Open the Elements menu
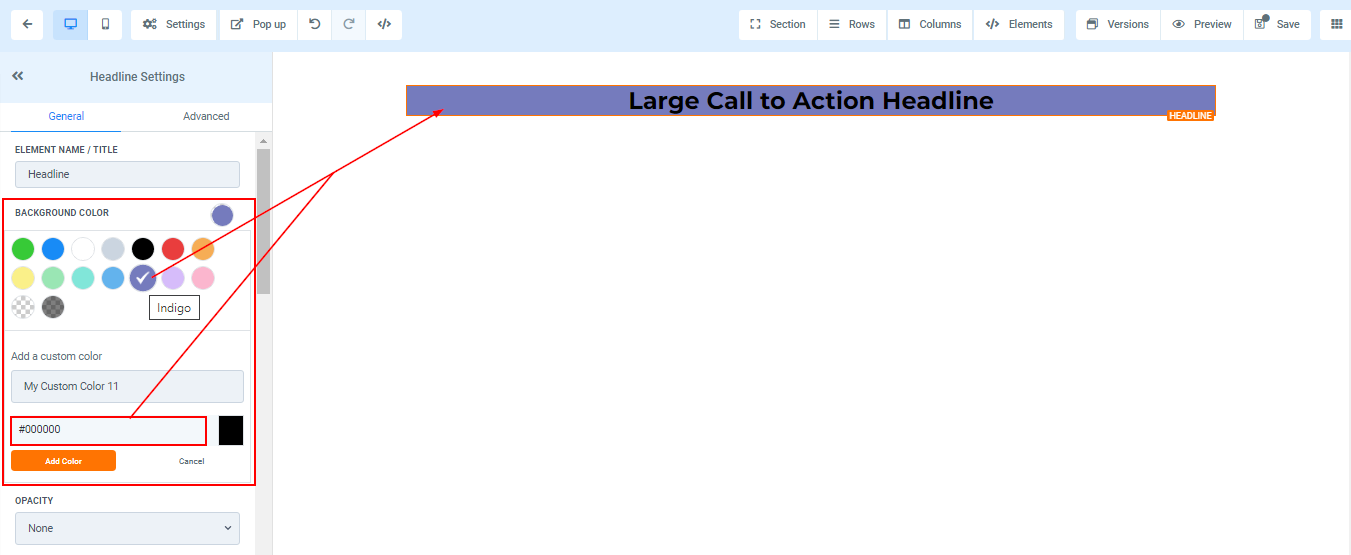1351x555 pixels. (1019, 24)
